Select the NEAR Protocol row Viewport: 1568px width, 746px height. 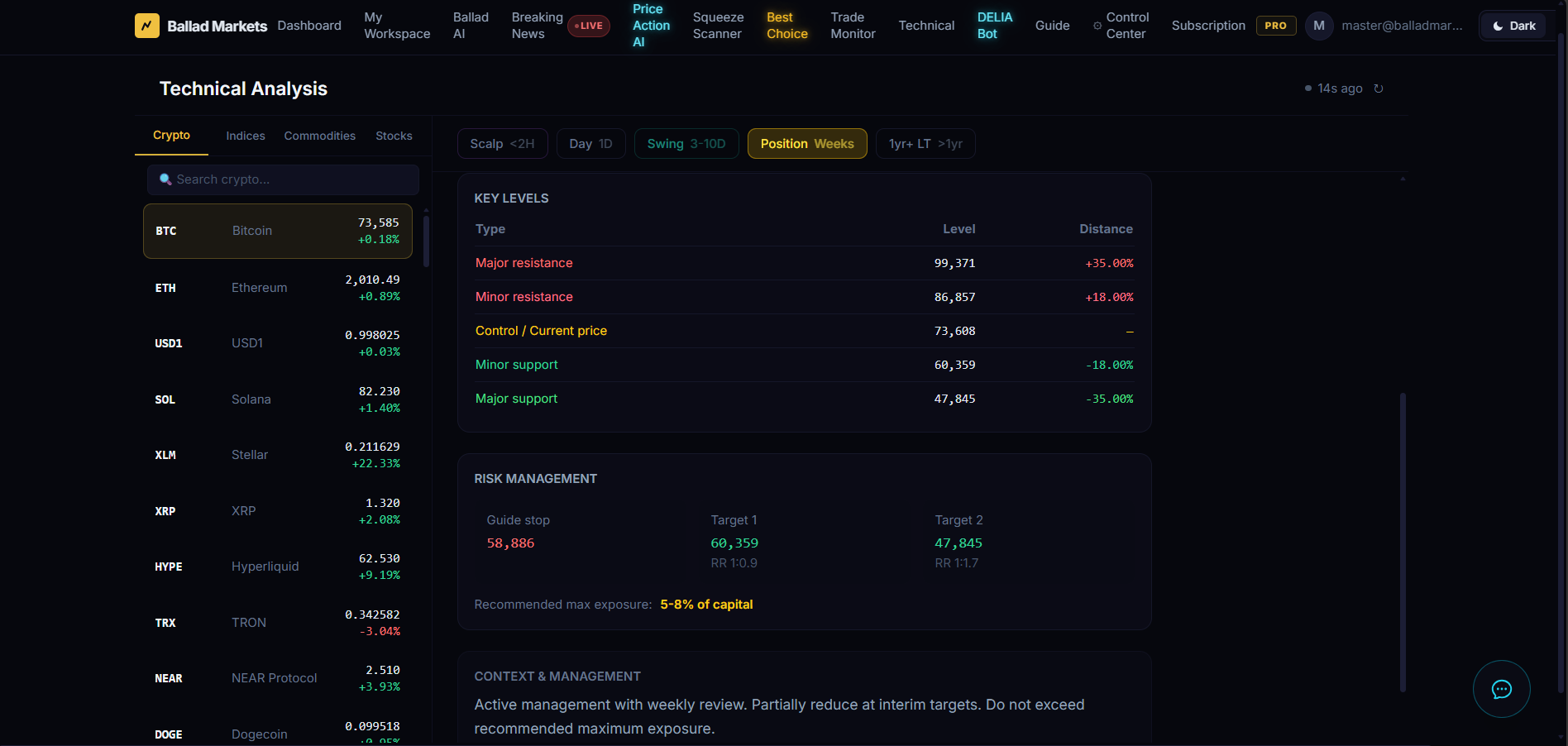278,678
